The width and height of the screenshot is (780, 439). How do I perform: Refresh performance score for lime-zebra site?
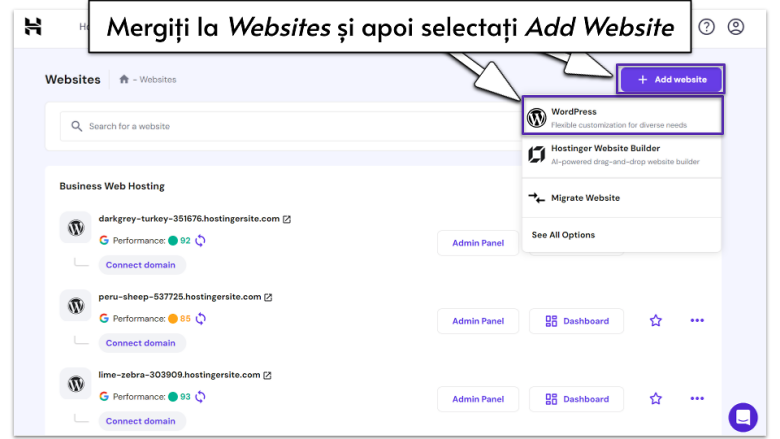[x=200, y=397]
